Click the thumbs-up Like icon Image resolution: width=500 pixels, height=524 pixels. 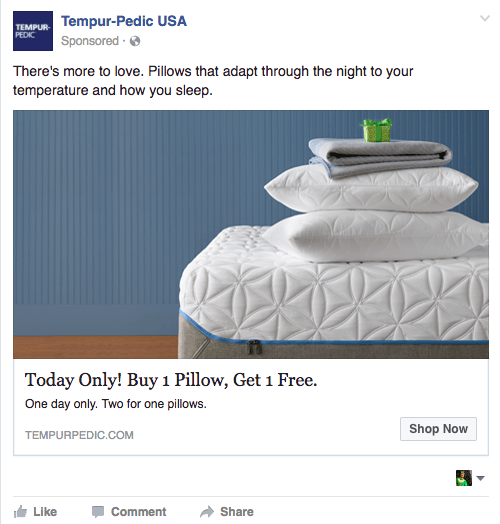point(20,512)
